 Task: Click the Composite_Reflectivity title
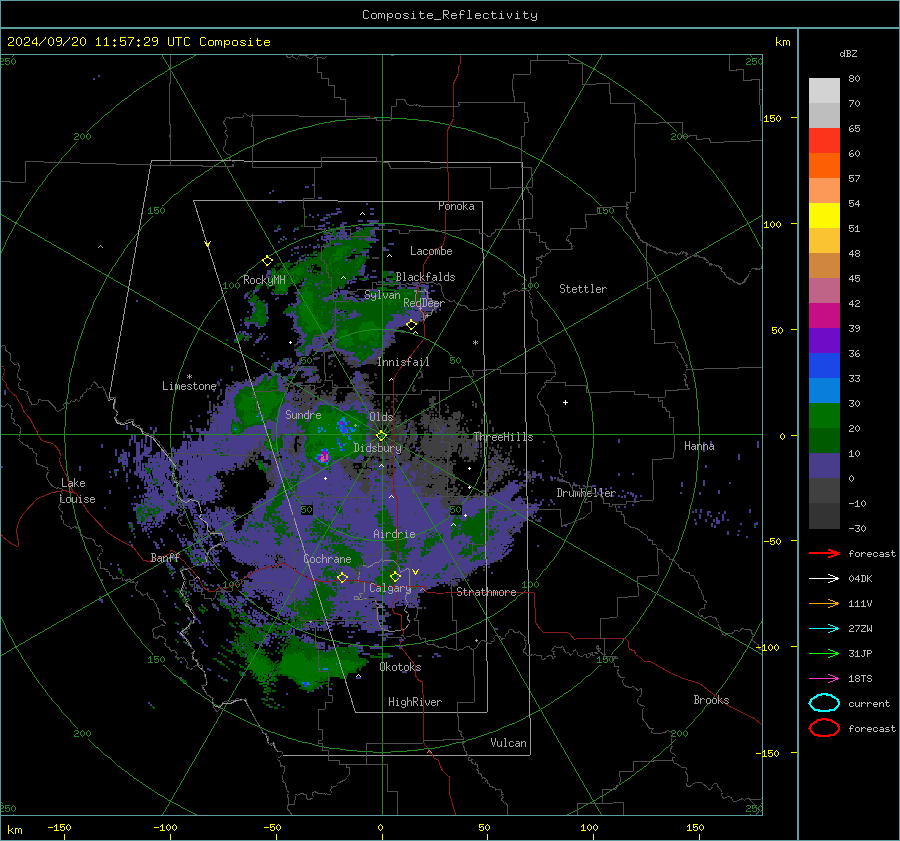450,15
